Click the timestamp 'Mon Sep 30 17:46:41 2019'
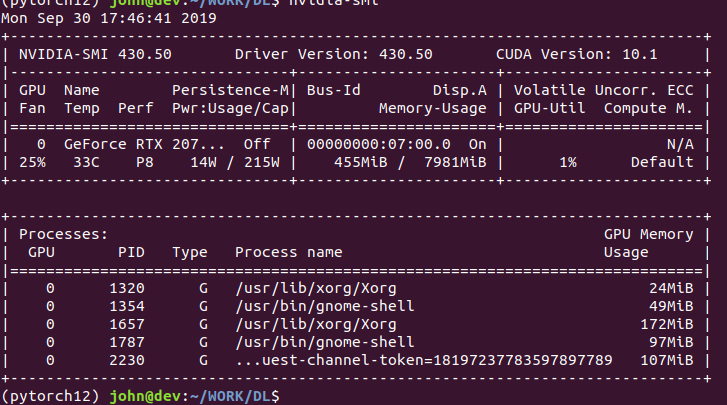This screenshot has height=405, width=727. point(108,19)
